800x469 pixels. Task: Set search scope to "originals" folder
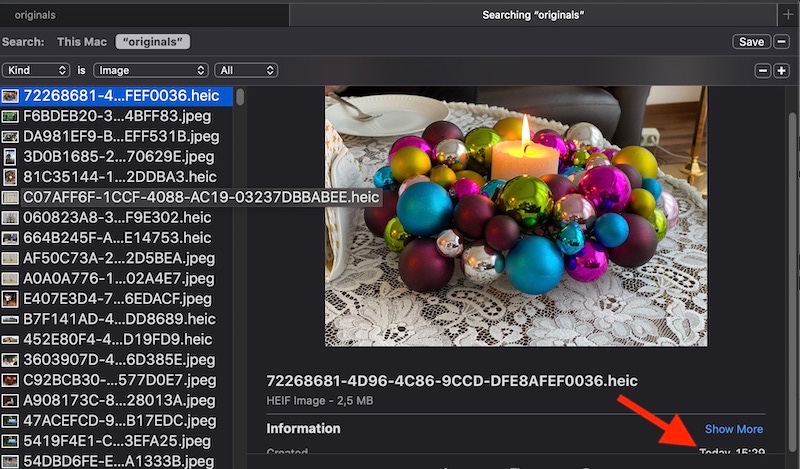(x=153, y=42)
